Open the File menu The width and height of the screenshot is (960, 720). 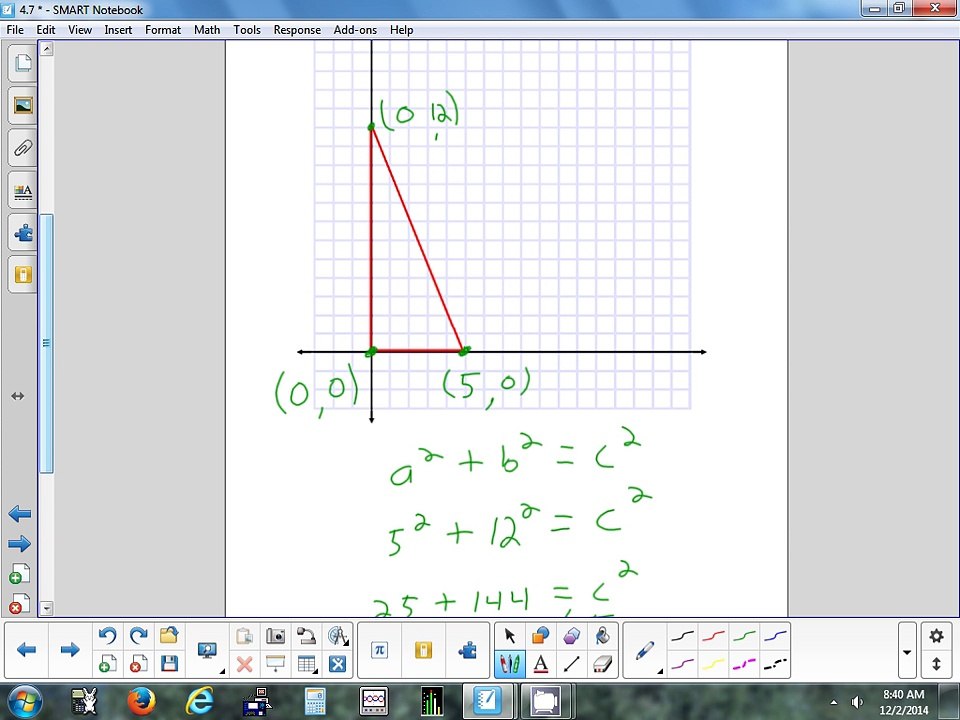[15, 30]
